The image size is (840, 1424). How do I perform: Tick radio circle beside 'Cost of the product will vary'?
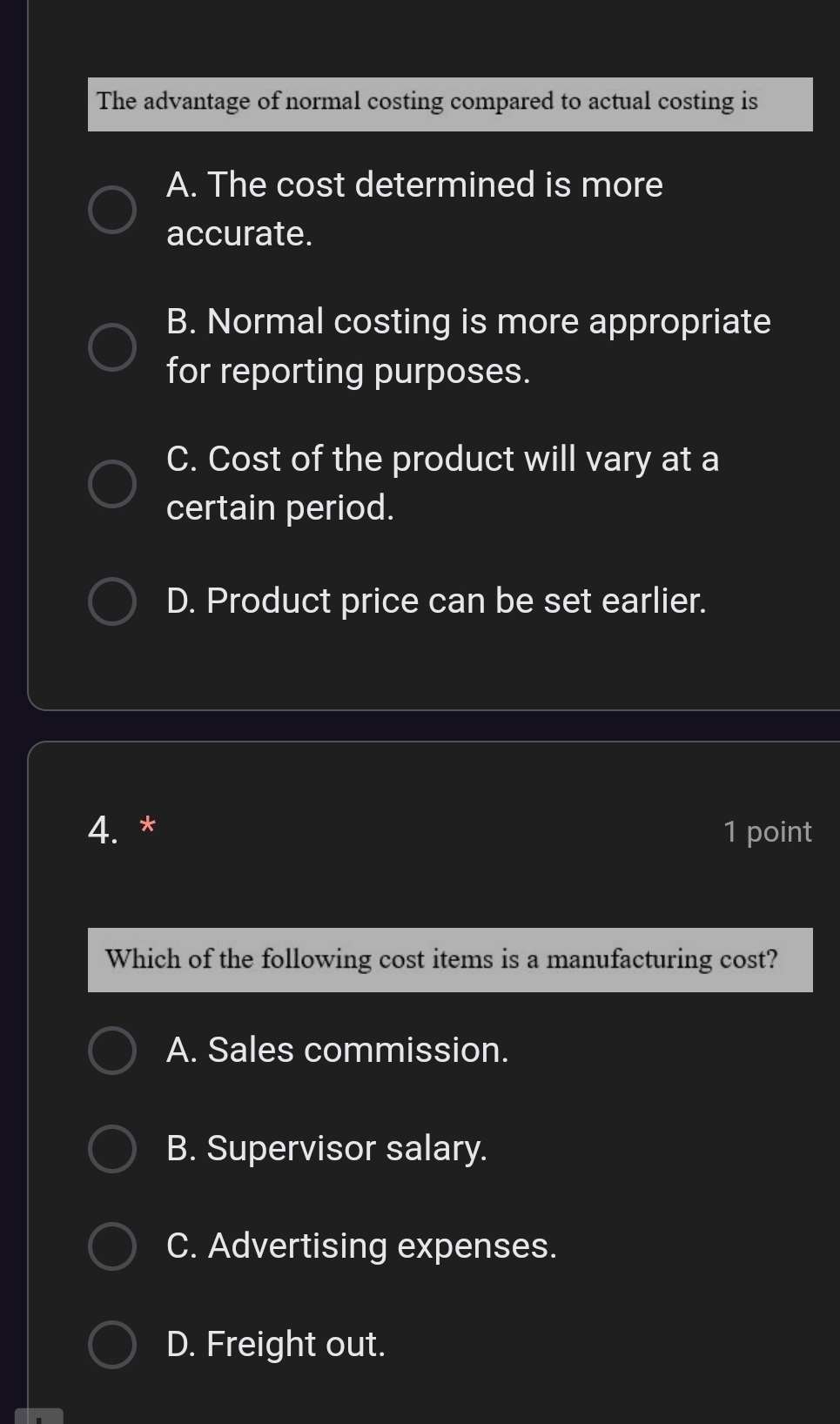[112, 484]
